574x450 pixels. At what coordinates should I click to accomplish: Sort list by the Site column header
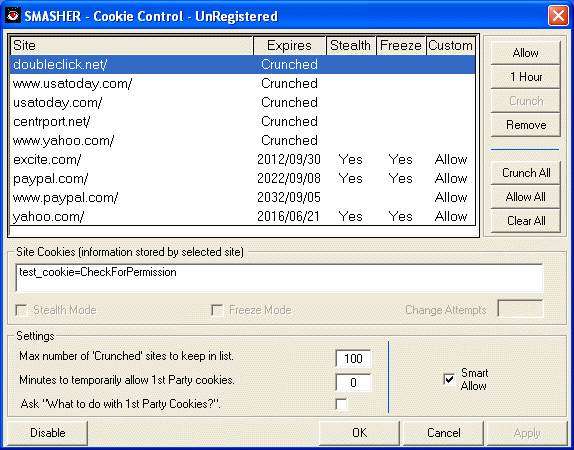coord(132,45)
